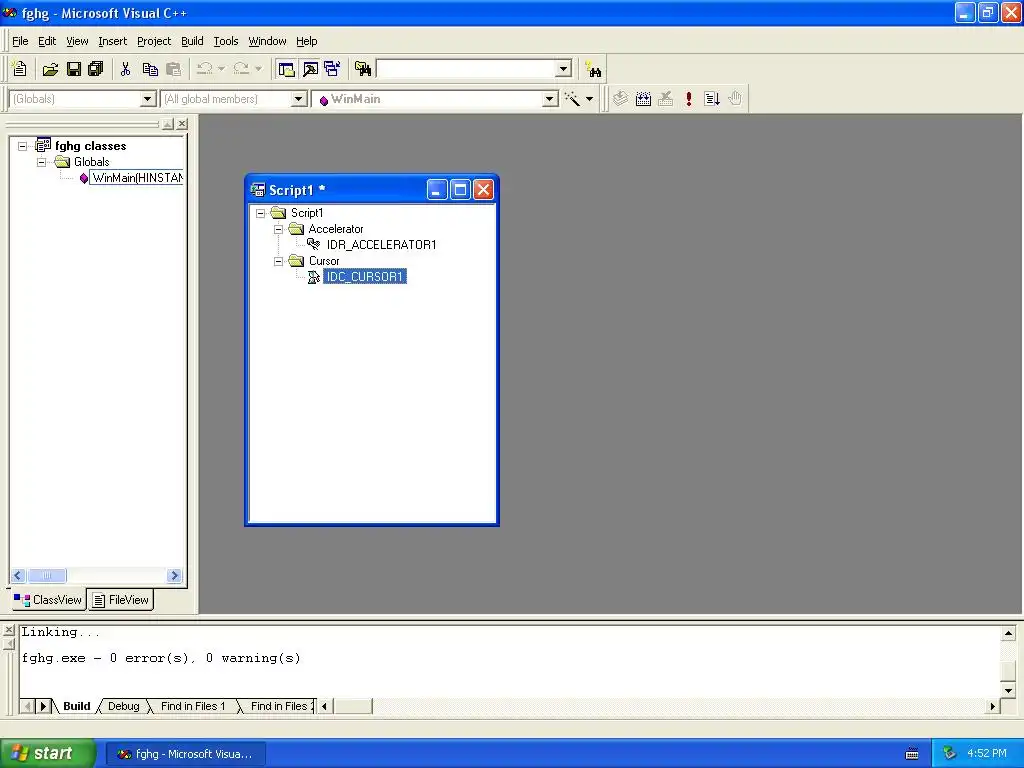The image size is (1024, 768).
Task: Open the (Globals) class dropdown
Action: coord(148,99)
